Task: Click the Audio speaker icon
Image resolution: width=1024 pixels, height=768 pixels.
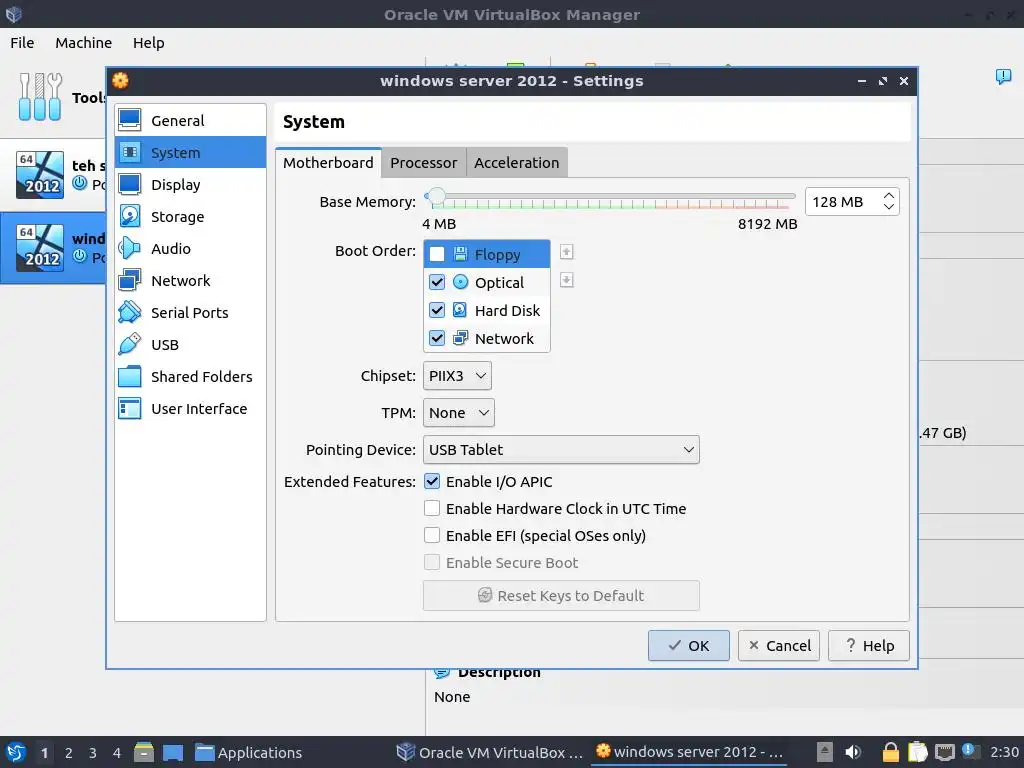Action: (129, 248)
